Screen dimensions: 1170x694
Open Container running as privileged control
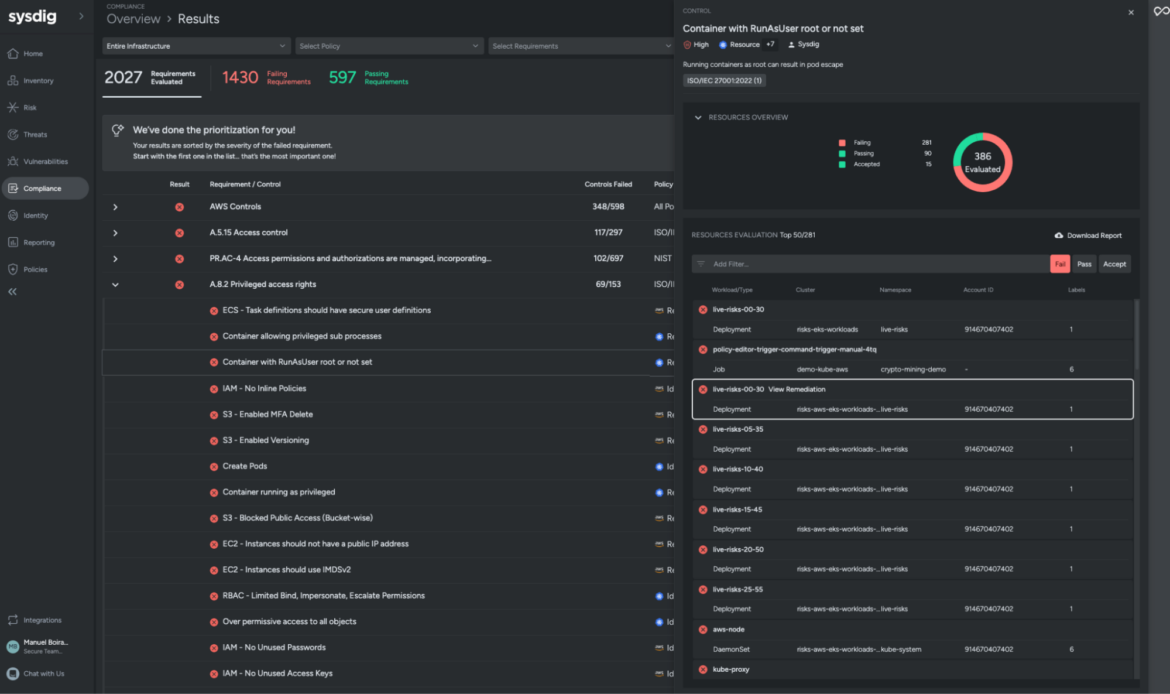(278, 493)
